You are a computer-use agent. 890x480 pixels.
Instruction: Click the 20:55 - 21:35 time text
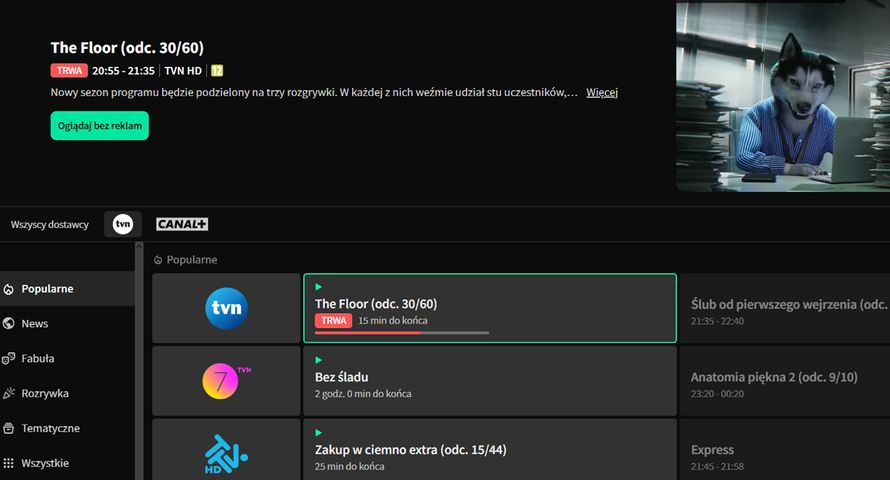coord(123,71)
